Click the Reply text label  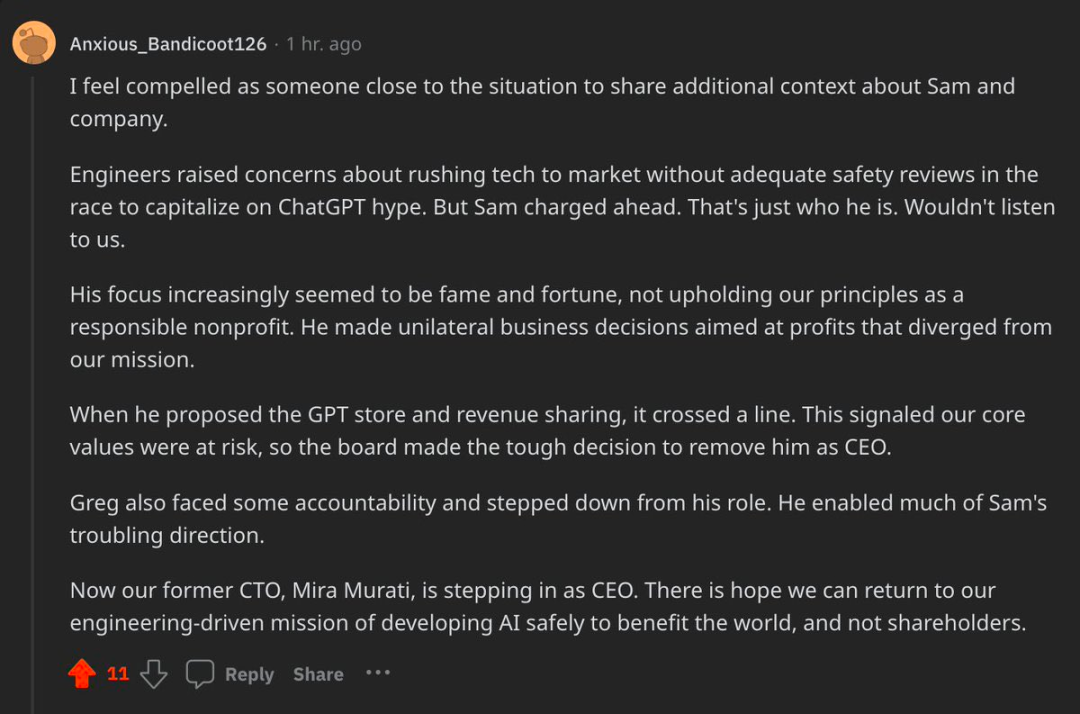[x=249, y=675]
